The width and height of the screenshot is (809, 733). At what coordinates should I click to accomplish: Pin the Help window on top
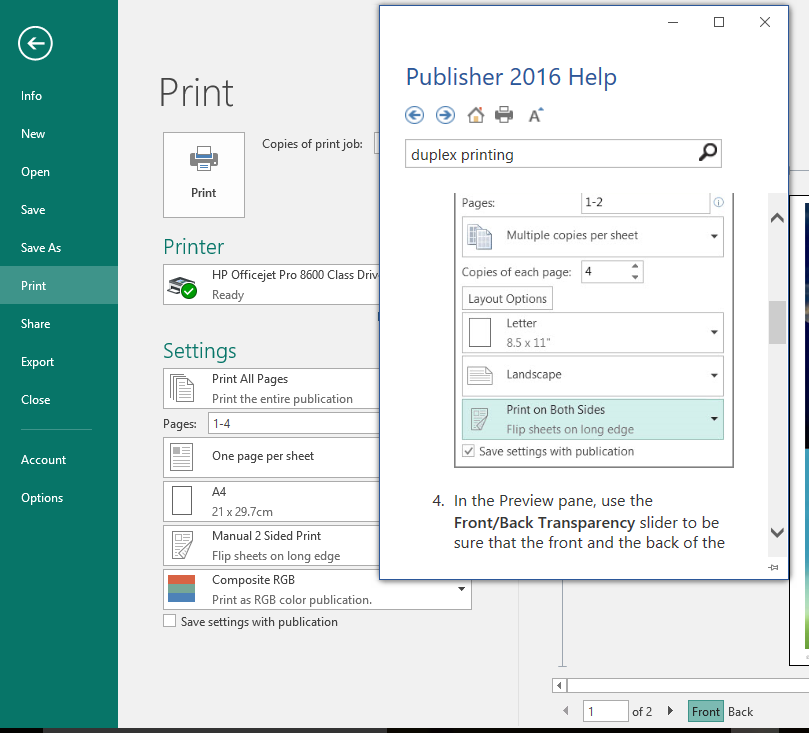(773, 567)
